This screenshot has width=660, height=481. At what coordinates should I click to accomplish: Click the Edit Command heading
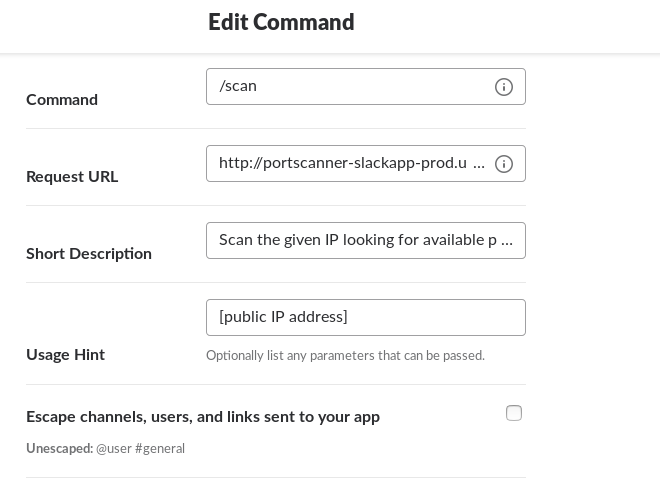tap(281, 22)
